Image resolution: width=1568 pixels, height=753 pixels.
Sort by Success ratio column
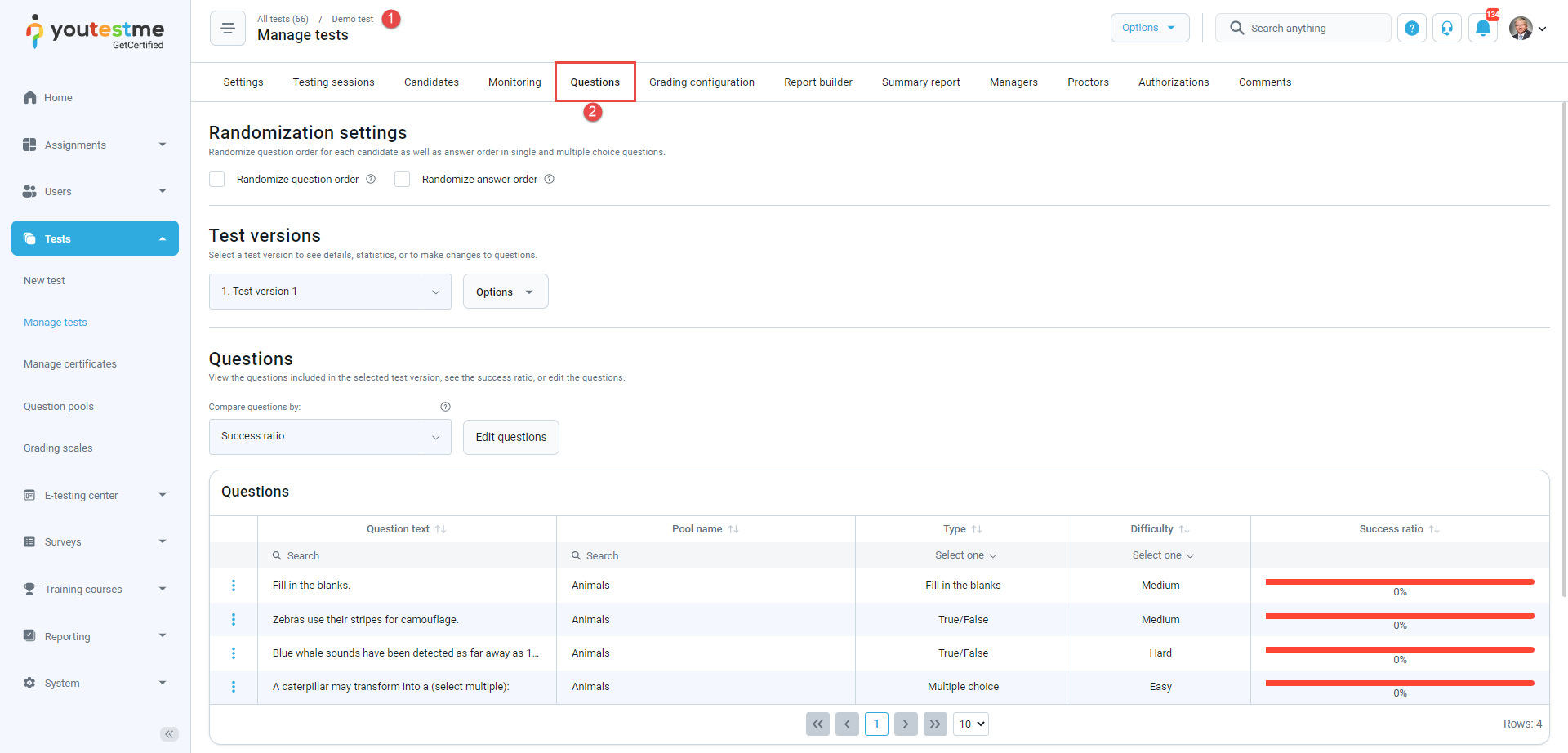coord(1434,529)
